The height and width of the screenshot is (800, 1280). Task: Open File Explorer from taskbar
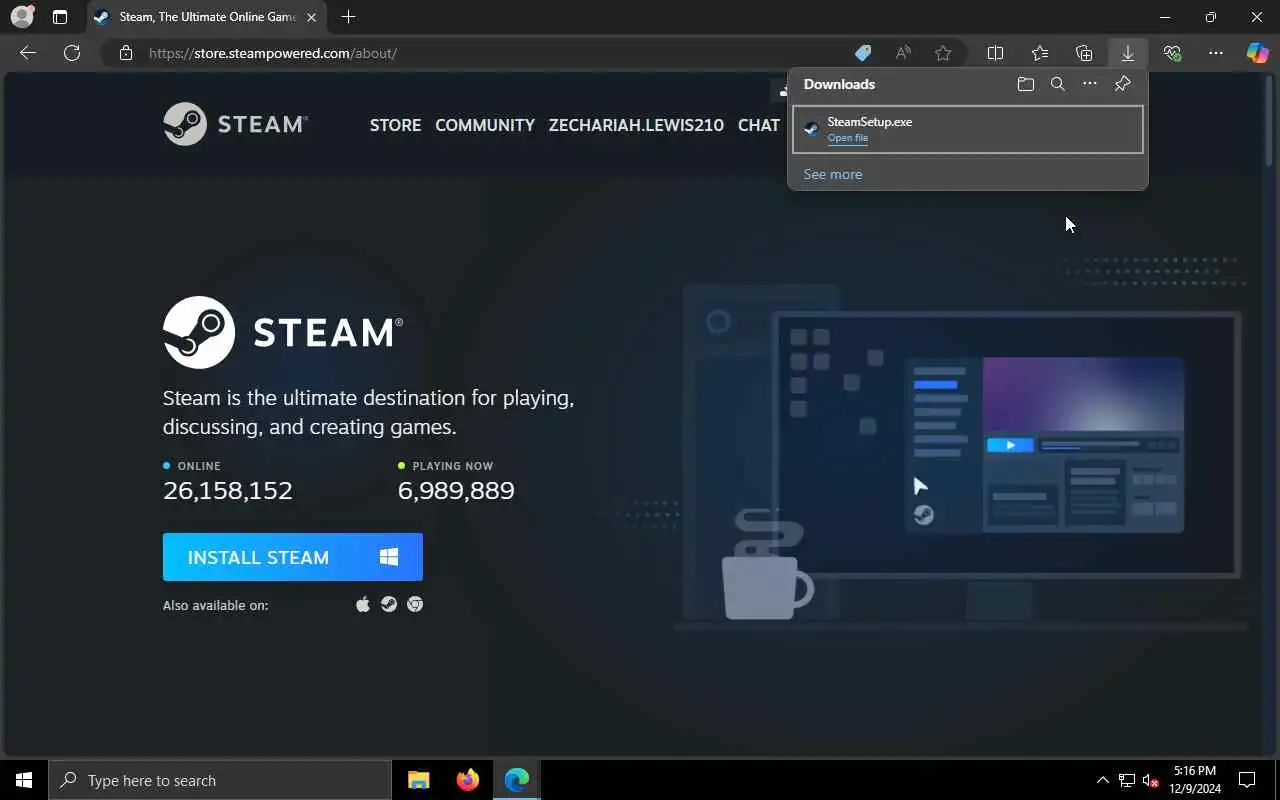419,780
